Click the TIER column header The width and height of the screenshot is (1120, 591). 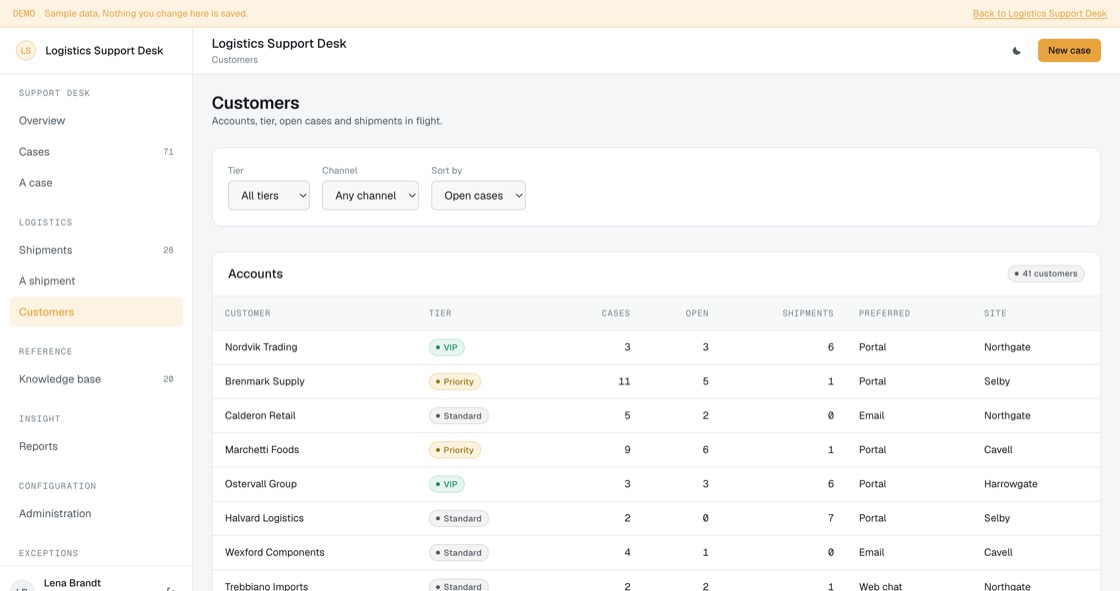(440, 314)
